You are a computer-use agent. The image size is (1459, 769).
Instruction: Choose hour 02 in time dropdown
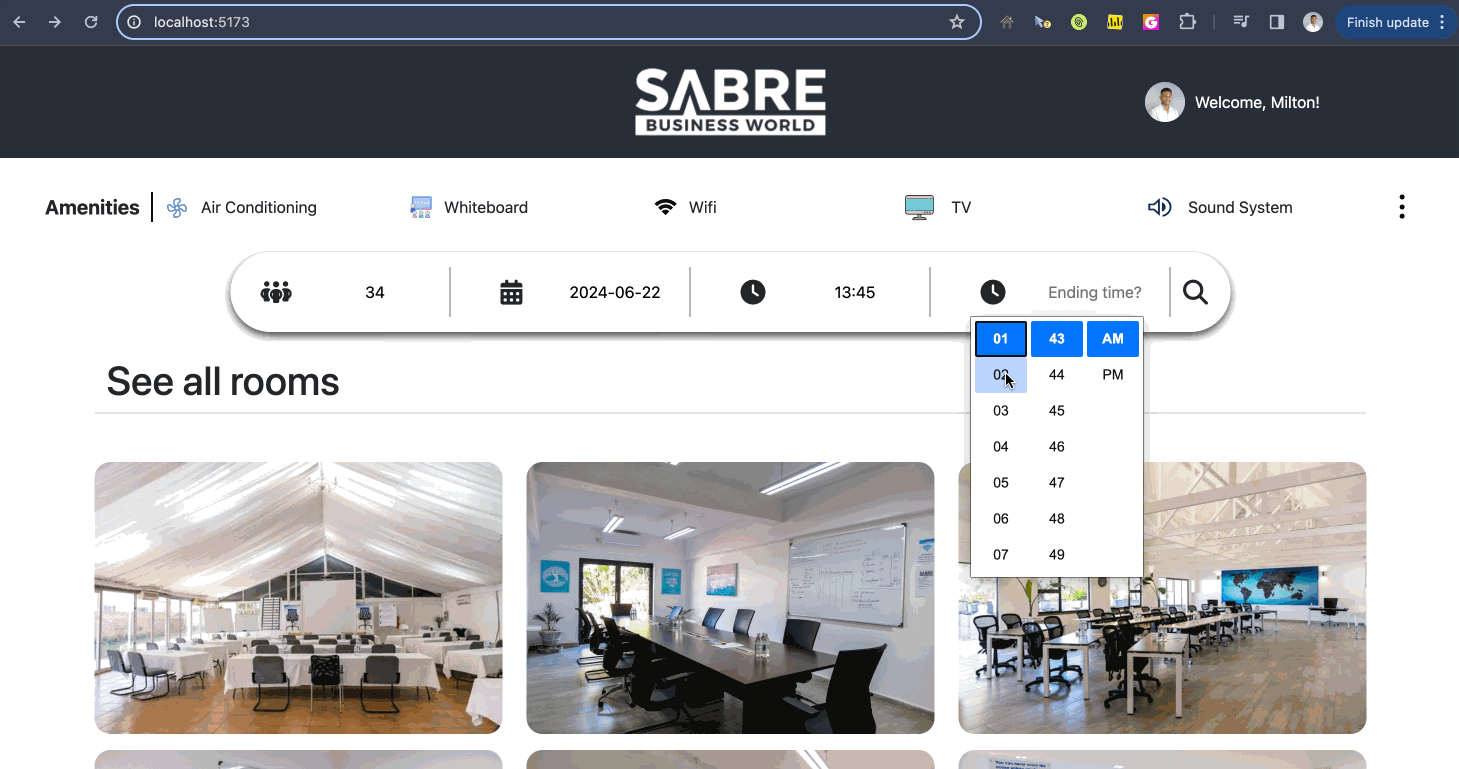pyautogui.click(x=1000, y=375)
